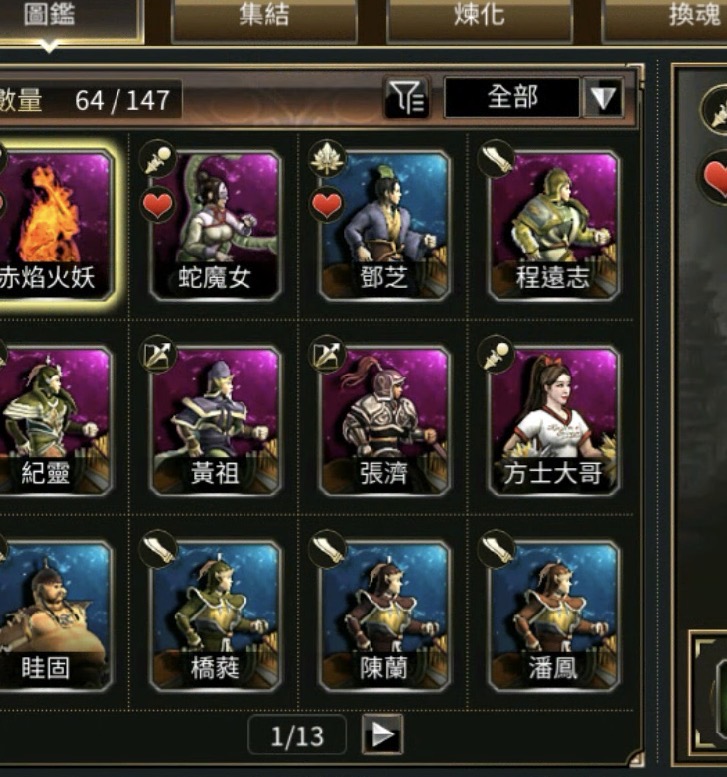Click the sword icon on 橋蕤 card
This screenshot has height=777, width=727.
click(x=158, y=549)
